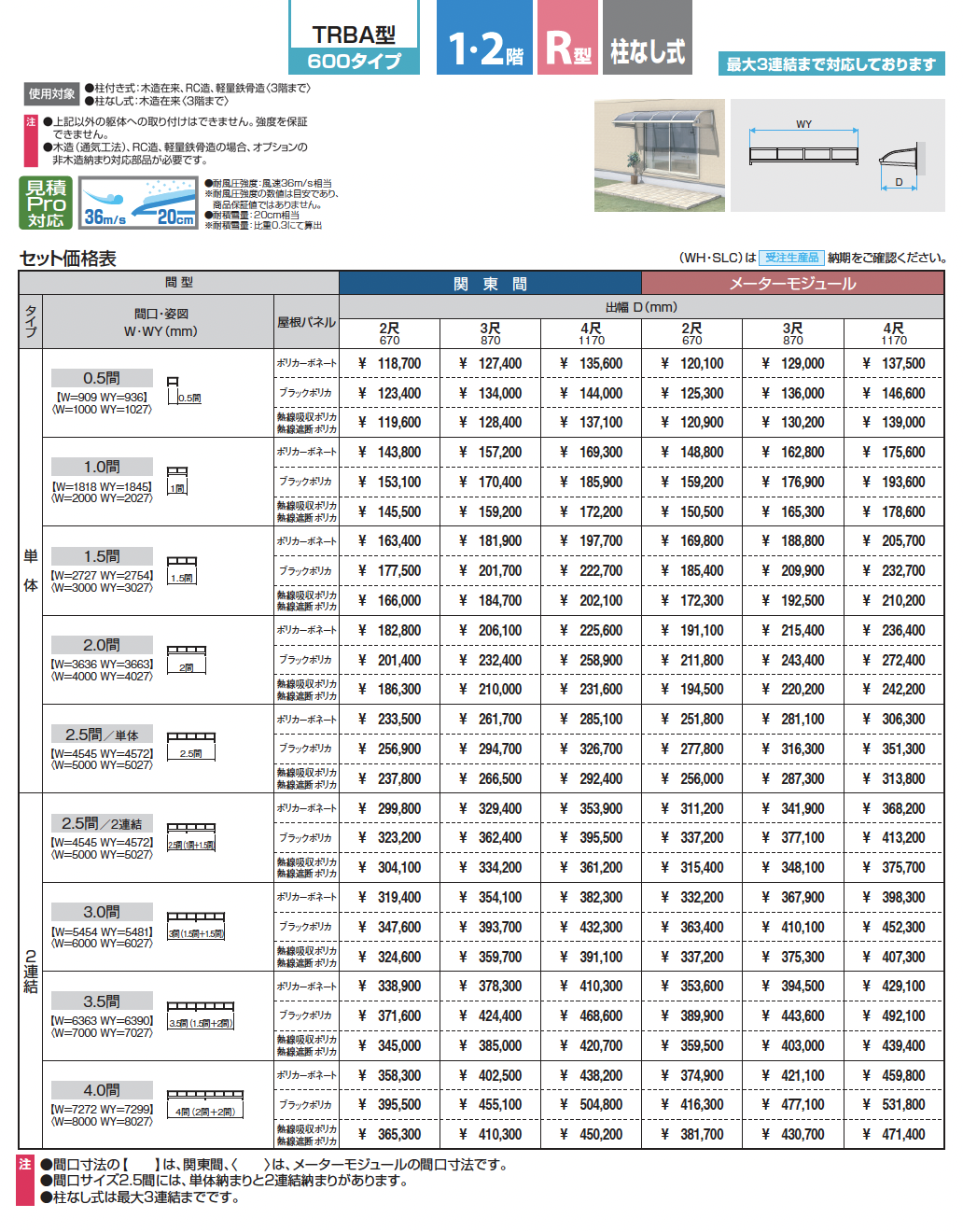The width and height of the screenshot is (963, 1232).
Task: Click the blue 1・2階 badge
Action: [484, 37]
